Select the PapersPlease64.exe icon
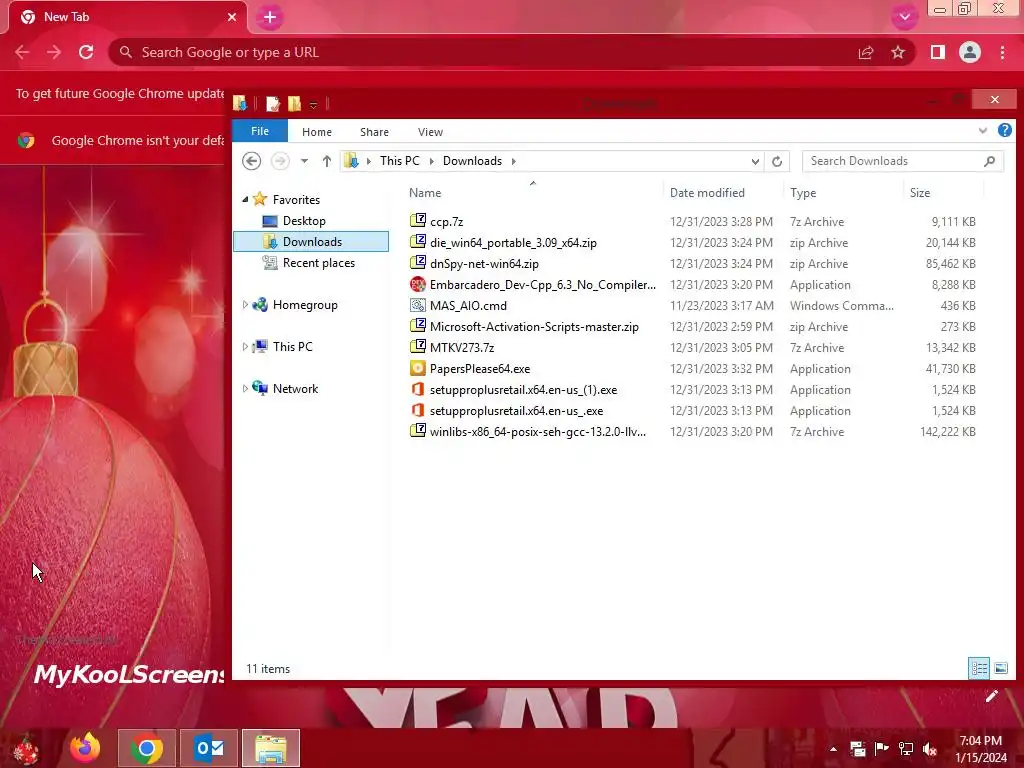1024x768 pixels. coord(418,368)
